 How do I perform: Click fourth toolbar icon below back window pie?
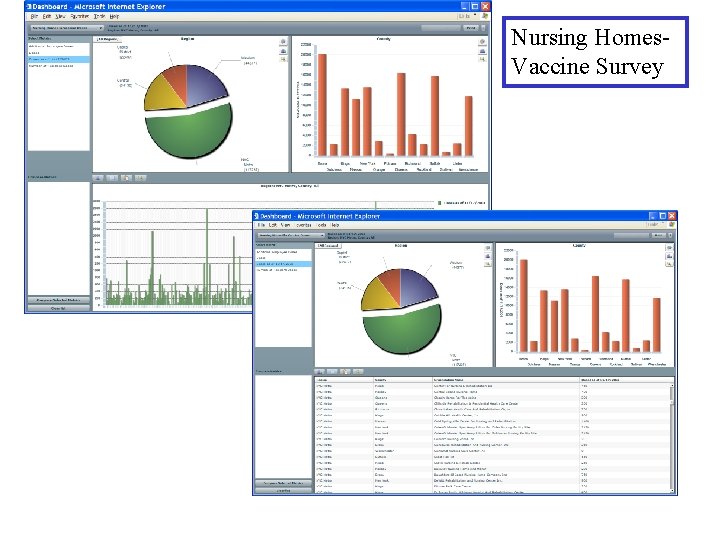pos(141,178)
